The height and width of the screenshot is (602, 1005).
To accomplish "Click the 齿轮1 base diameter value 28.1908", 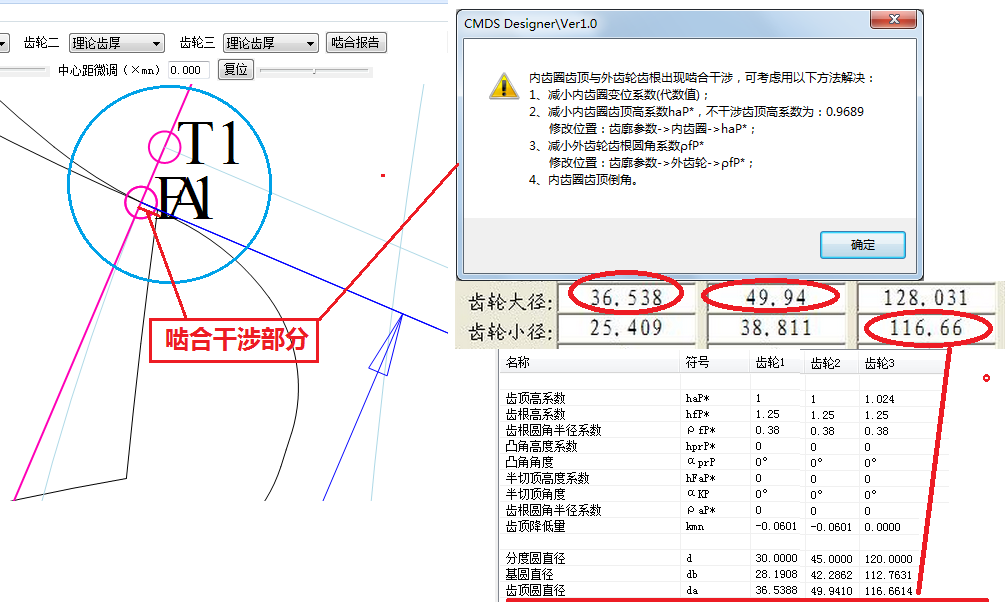I will 776,574.
